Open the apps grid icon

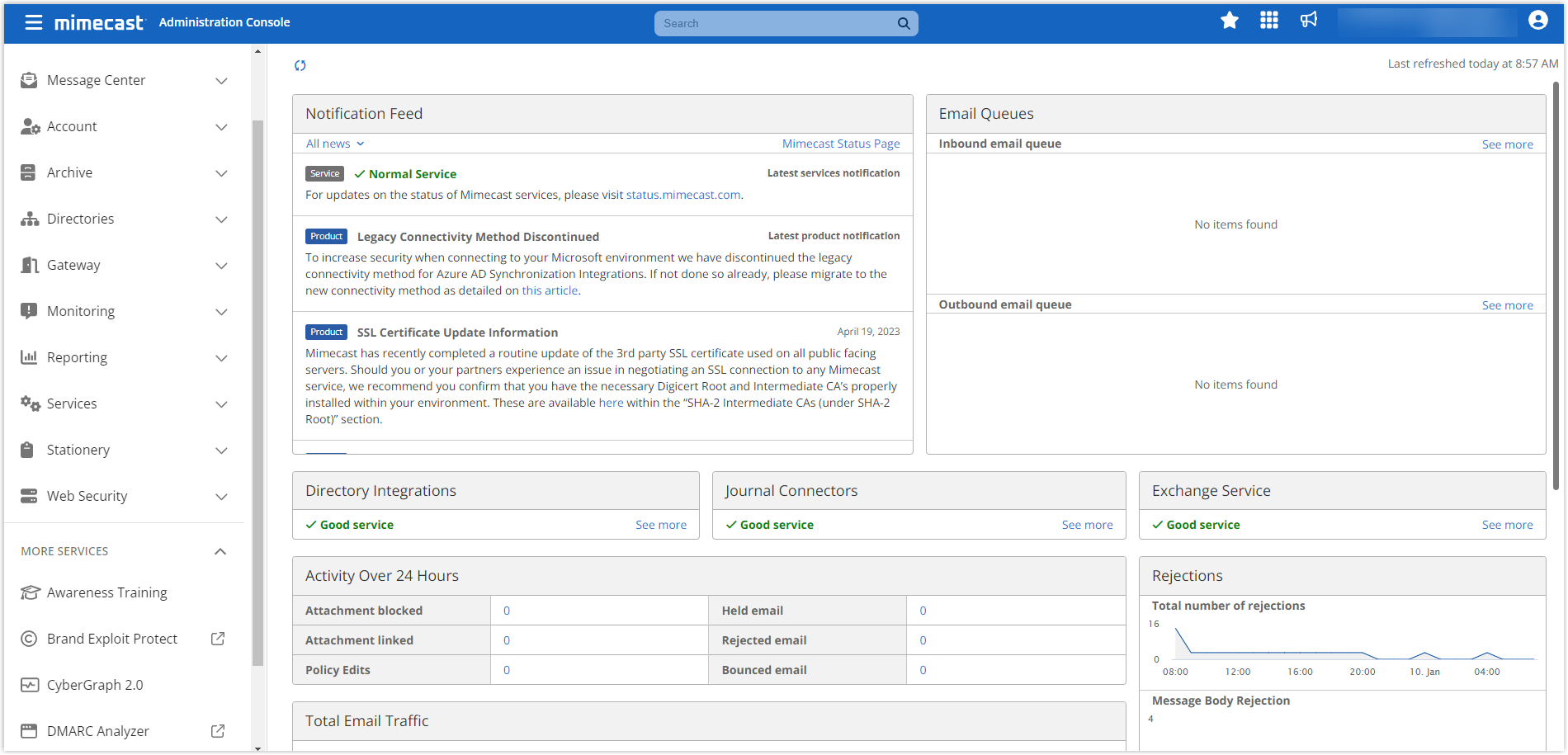pyautogui.click(x=1268, y=21)
